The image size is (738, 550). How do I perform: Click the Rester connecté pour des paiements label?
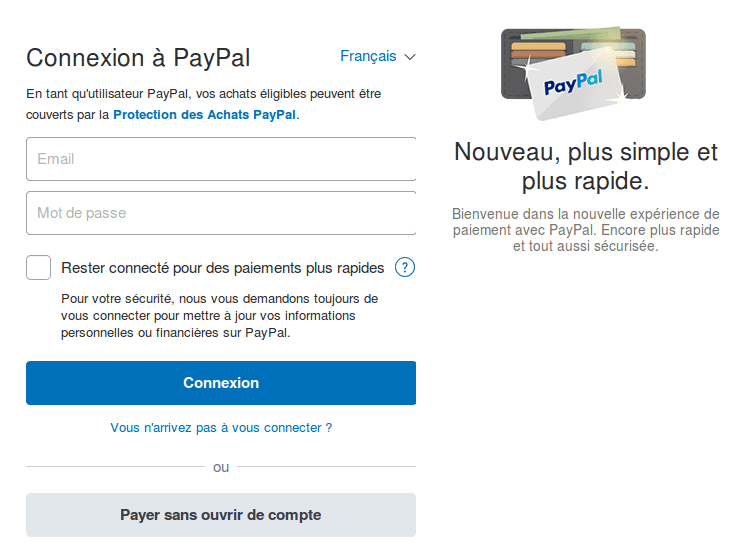223,268
